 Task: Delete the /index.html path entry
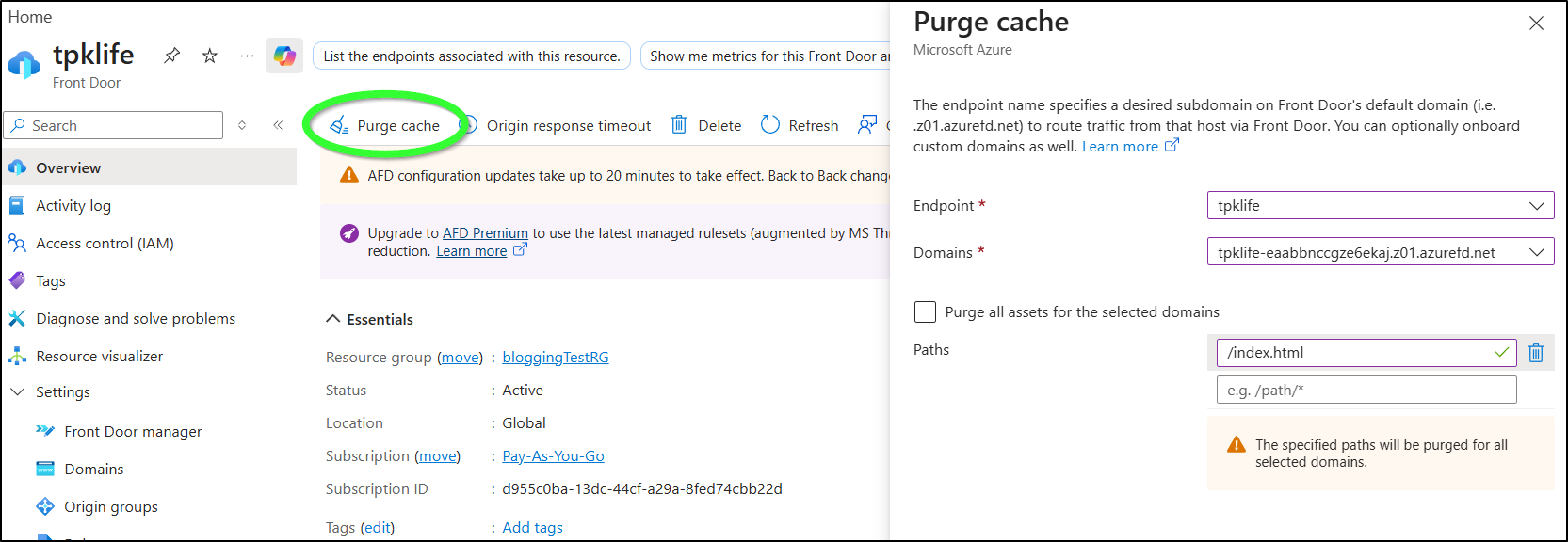tap(1536, 353)
